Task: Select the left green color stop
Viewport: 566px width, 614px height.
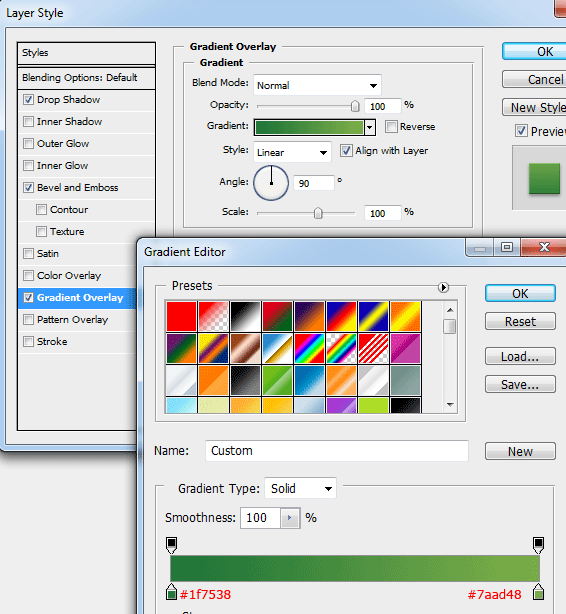Action: [x=171, y=592]
